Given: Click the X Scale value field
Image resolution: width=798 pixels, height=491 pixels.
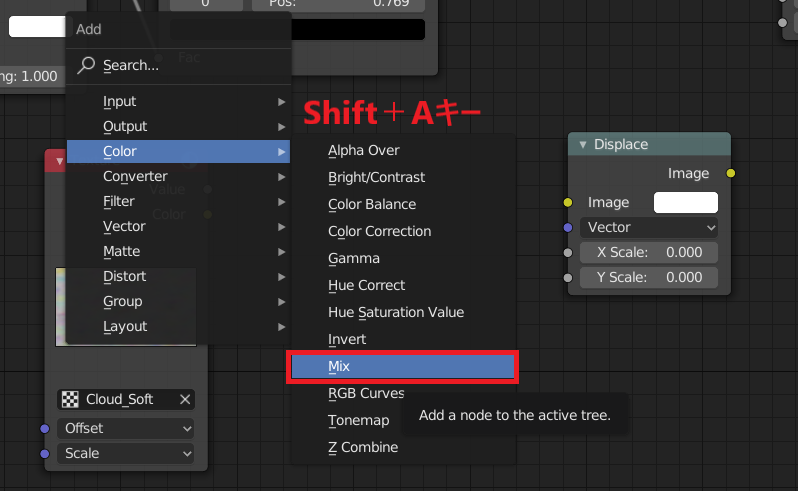Looking at the screenshot, I should pyautogui.click(x=649, y=252).
